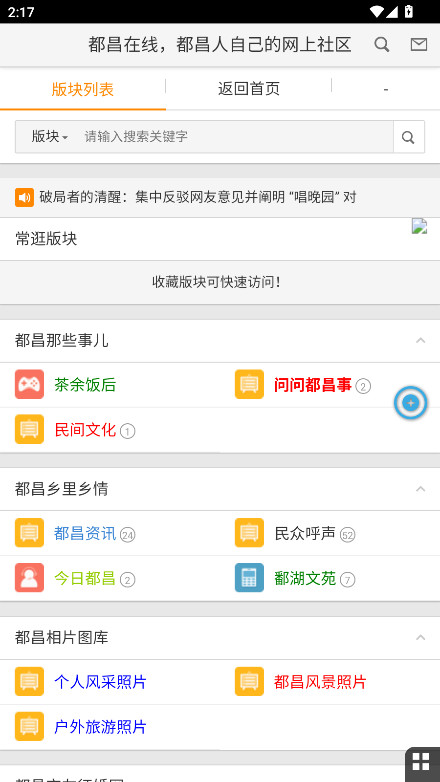Image resolution: width=440 pixels, height=782 pixels.
Task: Tap the game controller icon for 茶余饭后
Action: pyautogui.click(x=29, y=385)
